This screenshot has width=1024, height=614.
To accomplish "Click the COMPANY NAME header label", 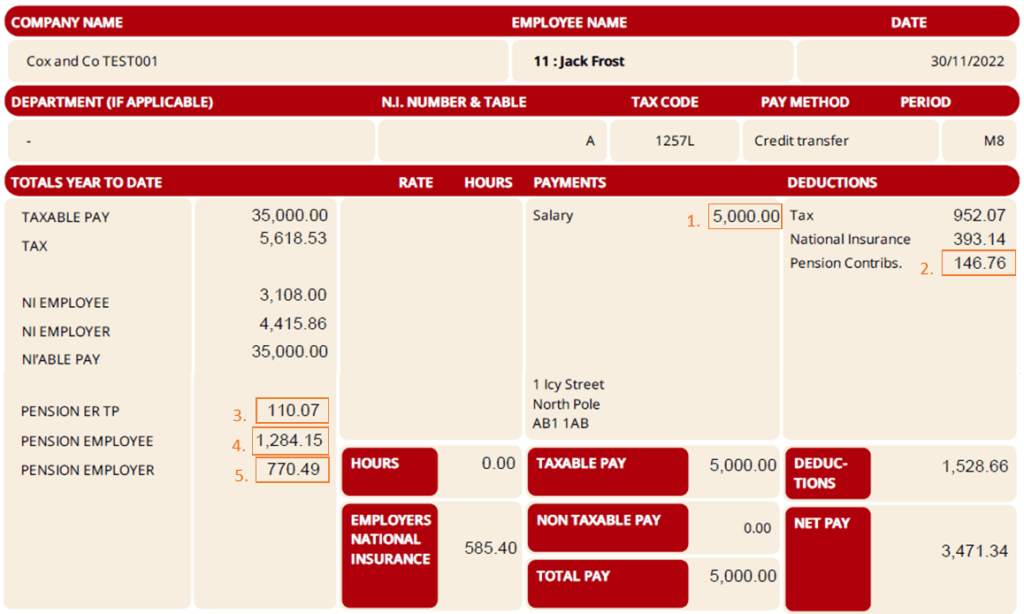I will coord(67,23).
